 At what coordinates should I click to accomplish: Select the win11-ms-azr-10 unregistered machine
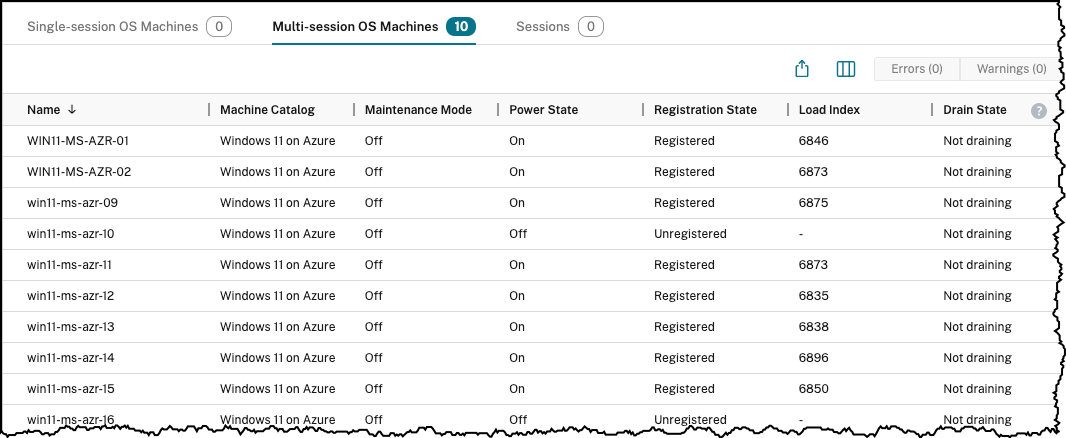[x=71, y=234]
